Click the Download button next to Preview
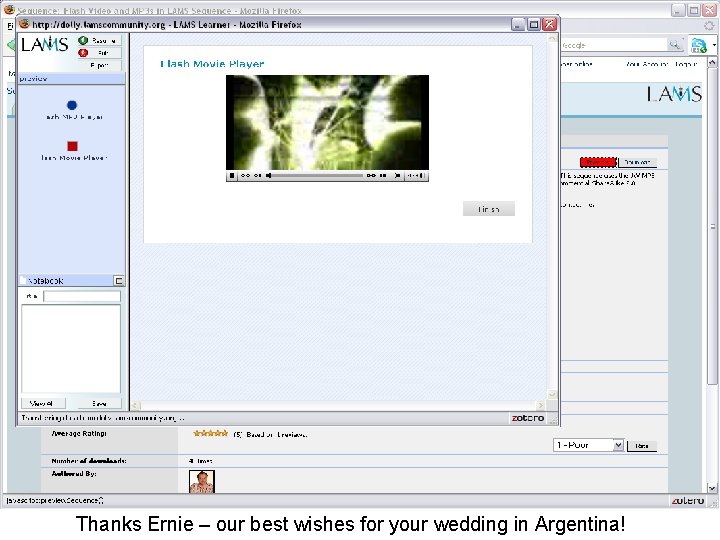This screenshot has width=720, height=540. point(637,162)
